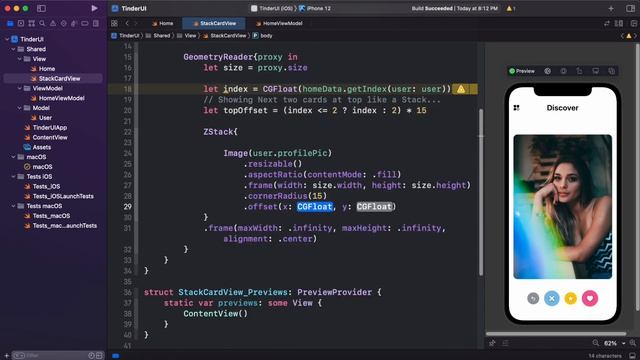Open the Source Control navigator
The image size is (640, 360).
pos(21,24)
